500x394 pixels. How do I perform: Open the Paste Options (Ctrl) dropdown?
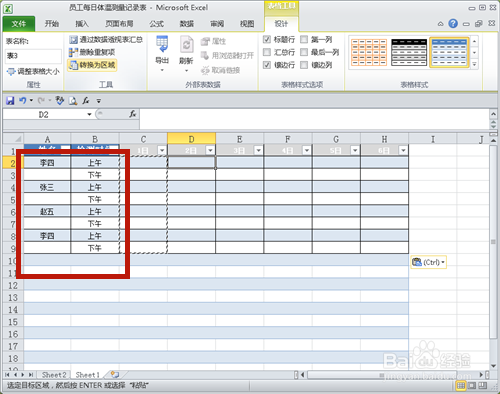click(x=429, y=262)
